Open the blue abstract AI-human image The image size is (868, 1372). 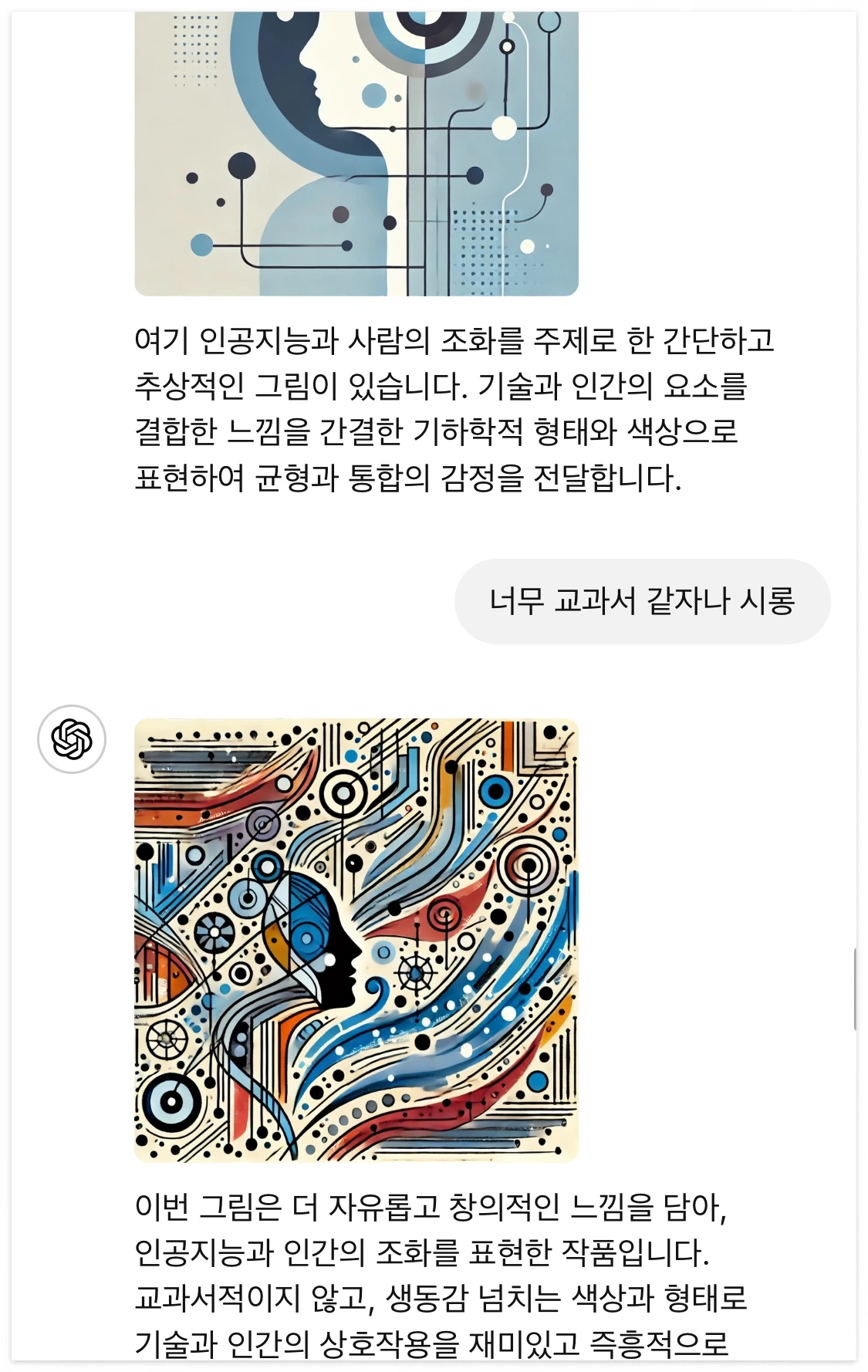356,153
